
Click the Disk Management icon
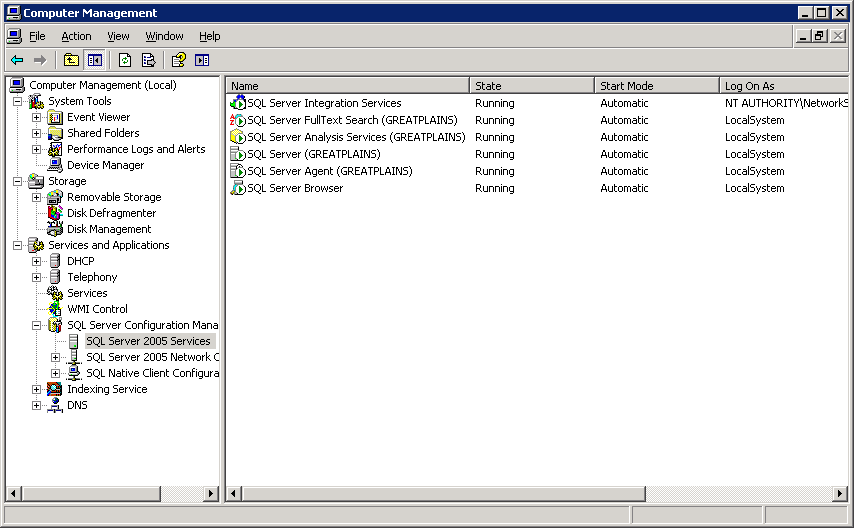click(55, 228)
